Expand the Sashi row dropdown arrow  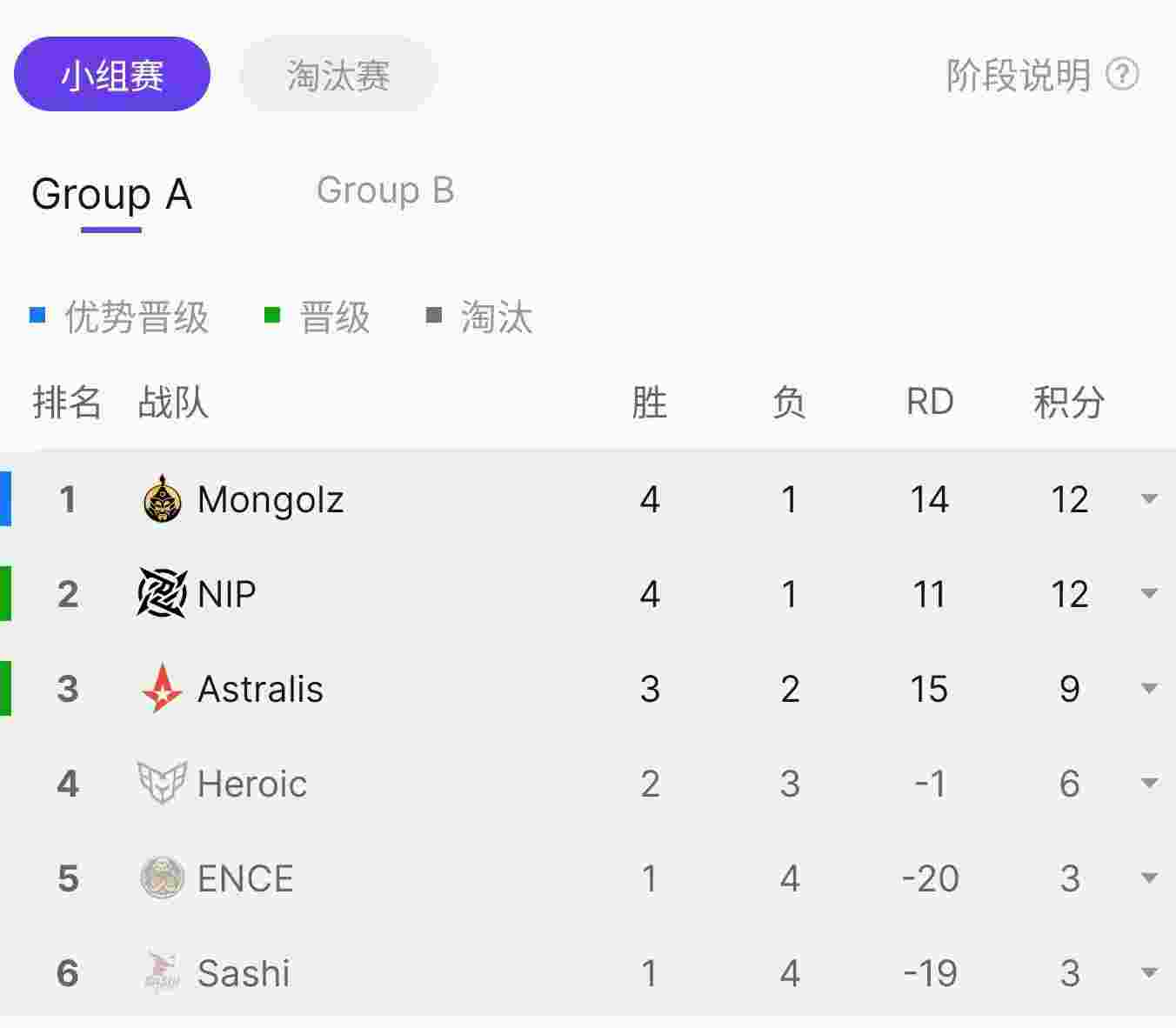pyautogui.click(x=1149, y=973)
